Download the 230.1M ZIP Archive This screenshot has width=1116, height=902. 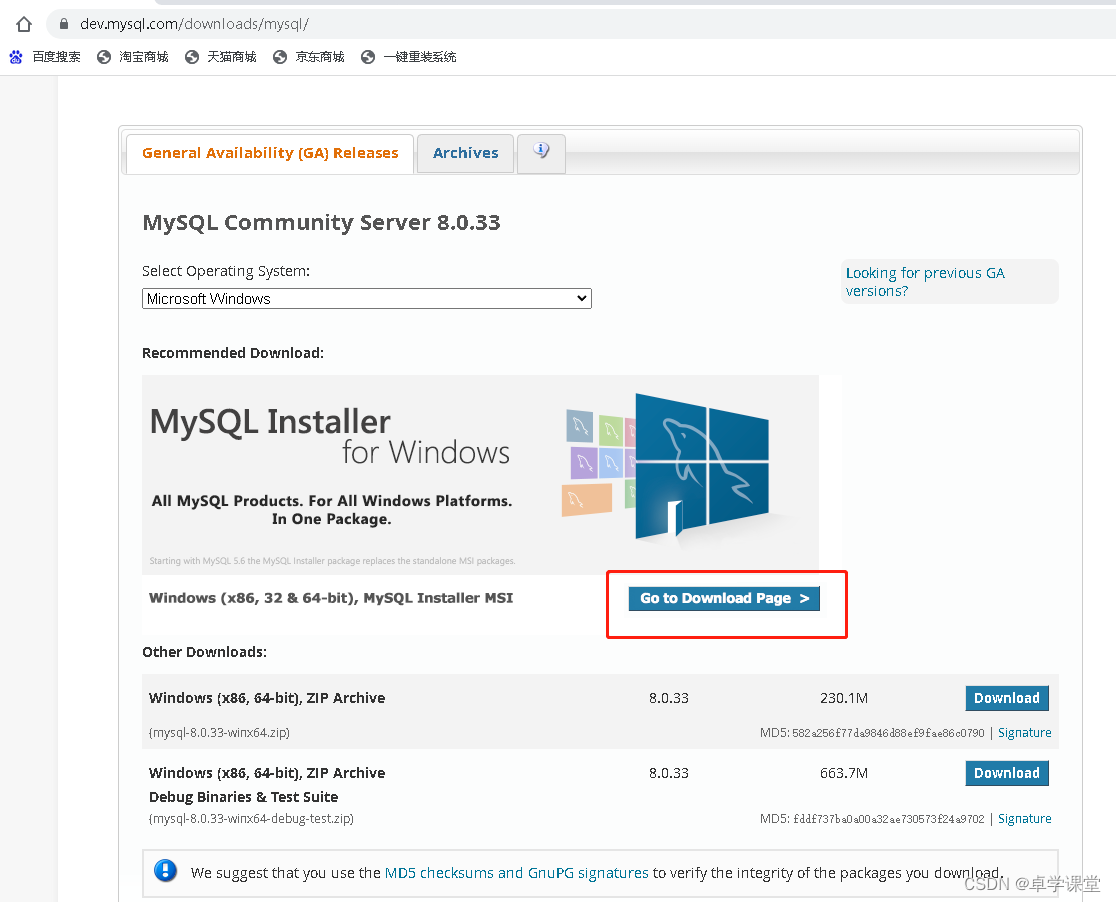click(1006, 698)
